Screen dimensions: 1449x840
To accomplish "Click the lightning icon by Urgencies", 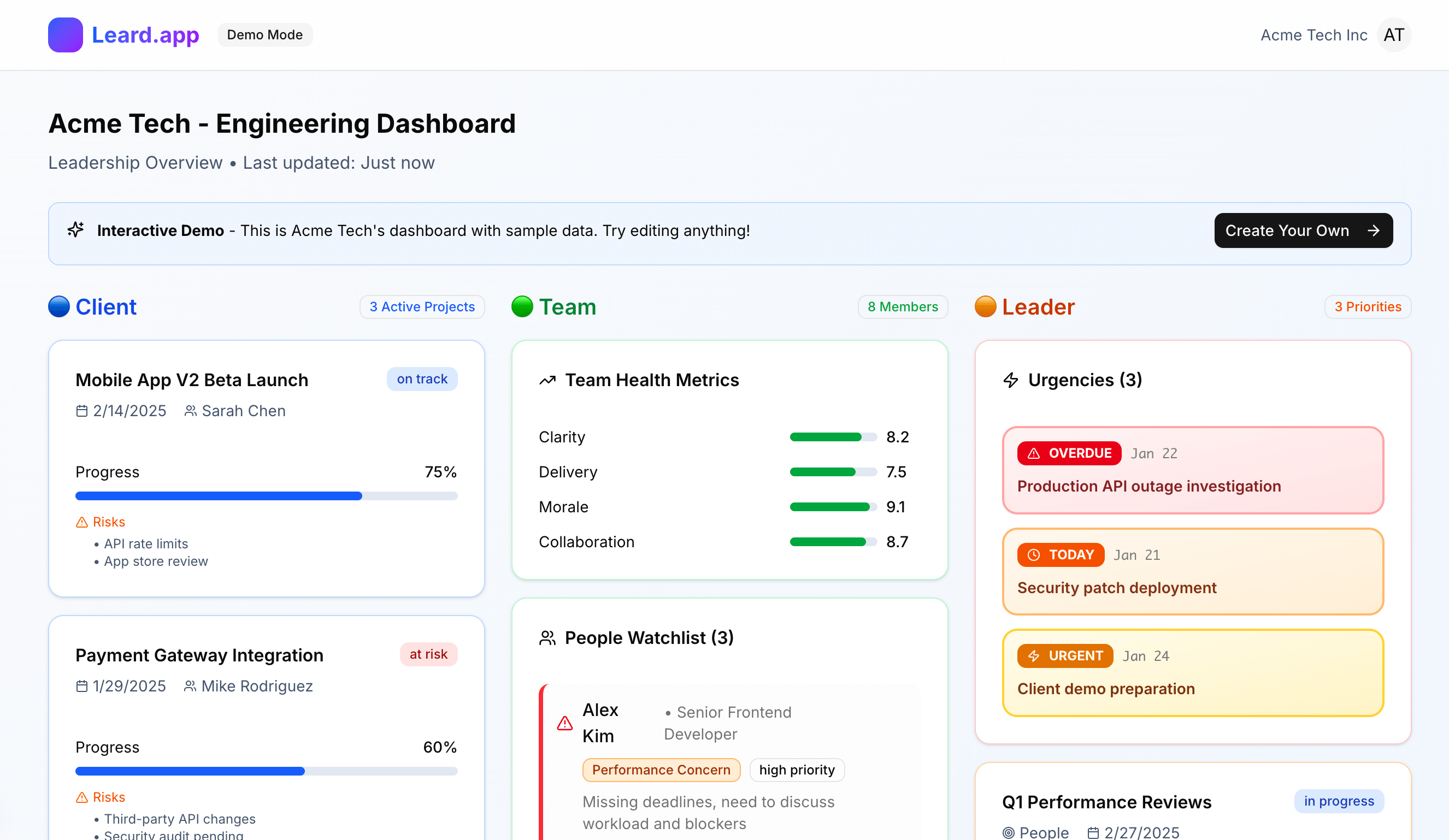I will tap(1011, 380).
